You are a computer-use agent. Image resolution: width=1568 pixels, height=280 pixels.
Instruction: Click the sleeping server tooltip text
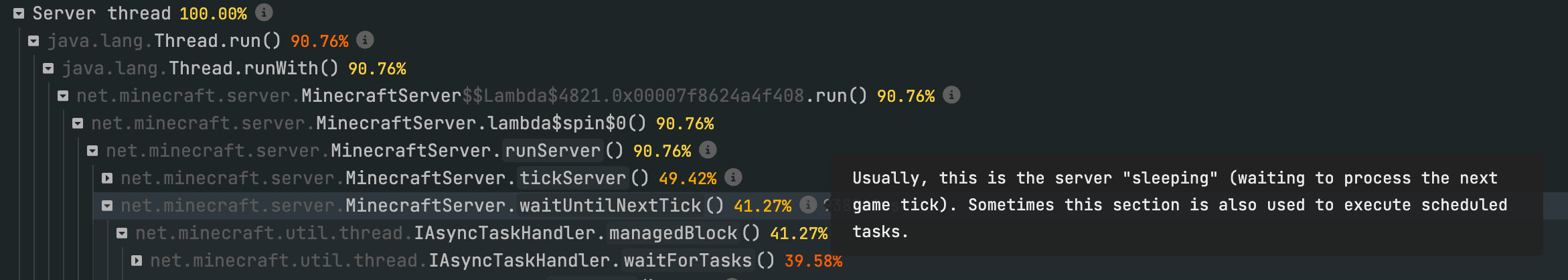pos(1178,205)
